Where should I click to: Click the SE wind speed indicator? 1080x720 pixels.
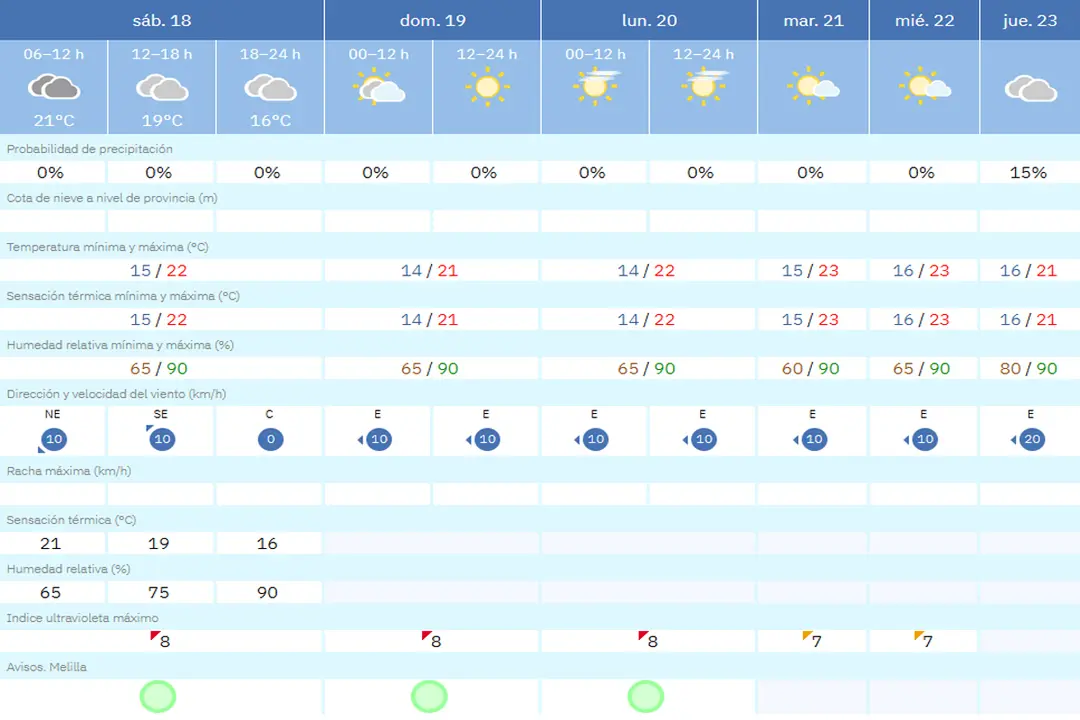pyautogui.click(x=160, y=439)
